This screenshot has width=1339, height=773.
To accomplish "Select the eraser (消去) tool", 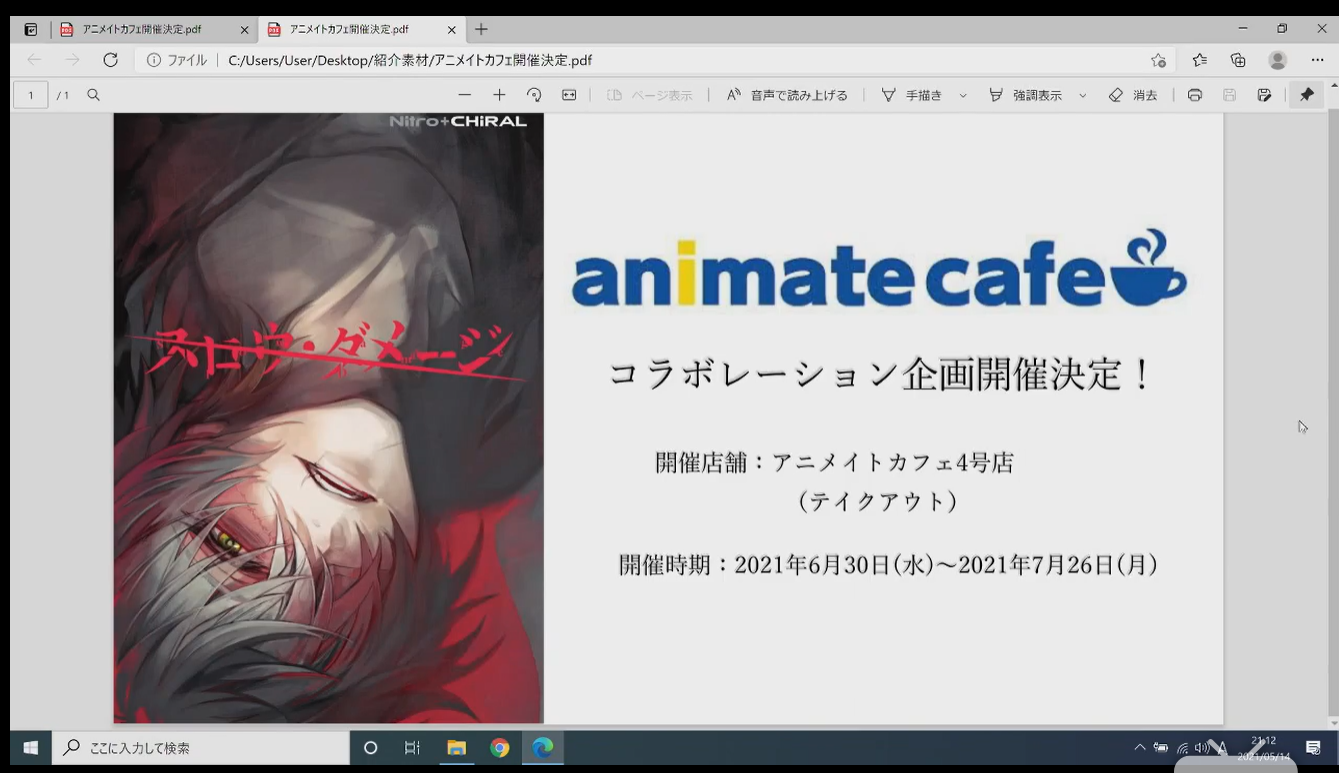I will coord(1133,95).
